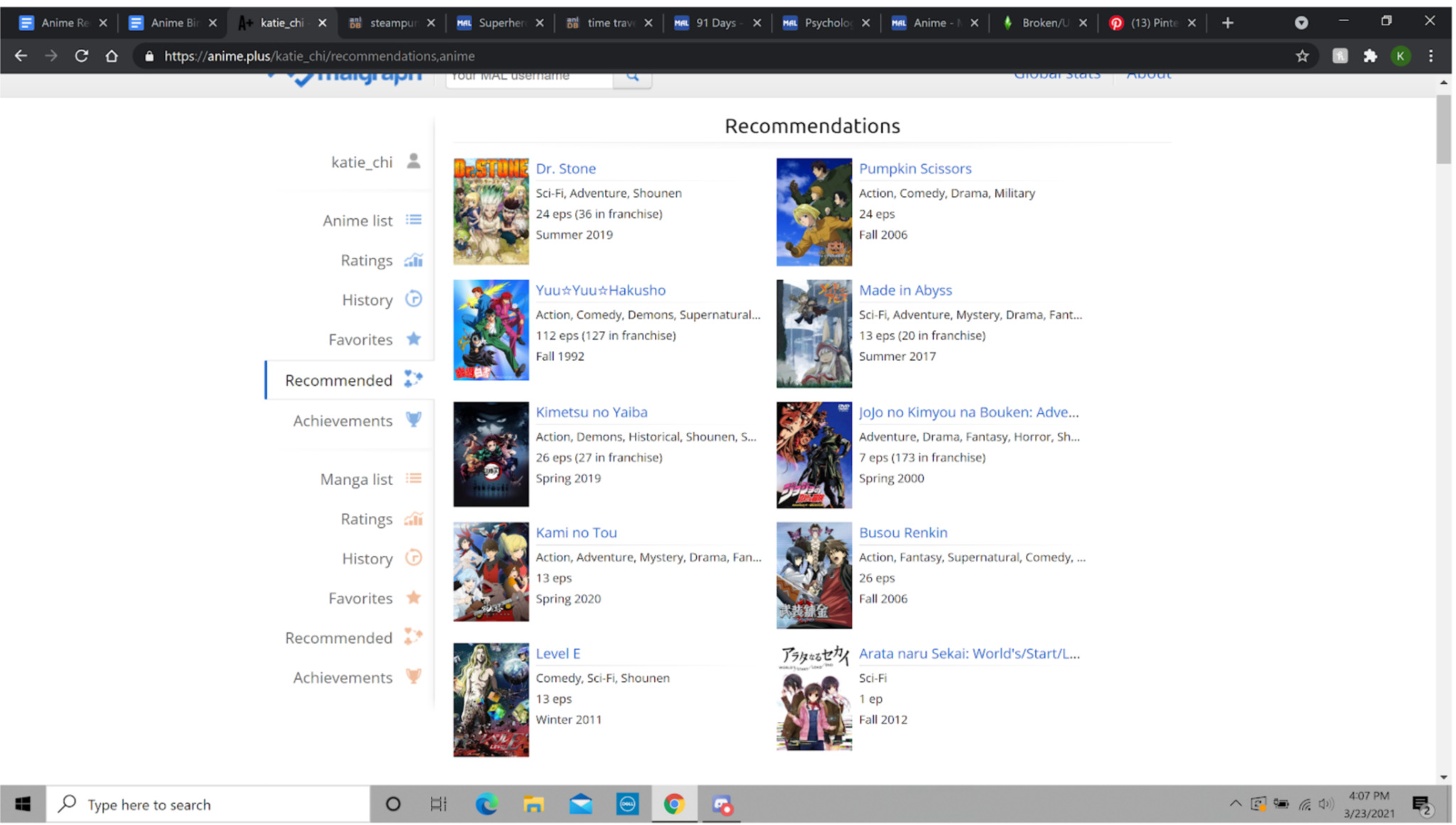The image size is (1456, 825).
Task: Open anime Ratings chart icon
Action: pyautogui.click(x=413, y=260)
